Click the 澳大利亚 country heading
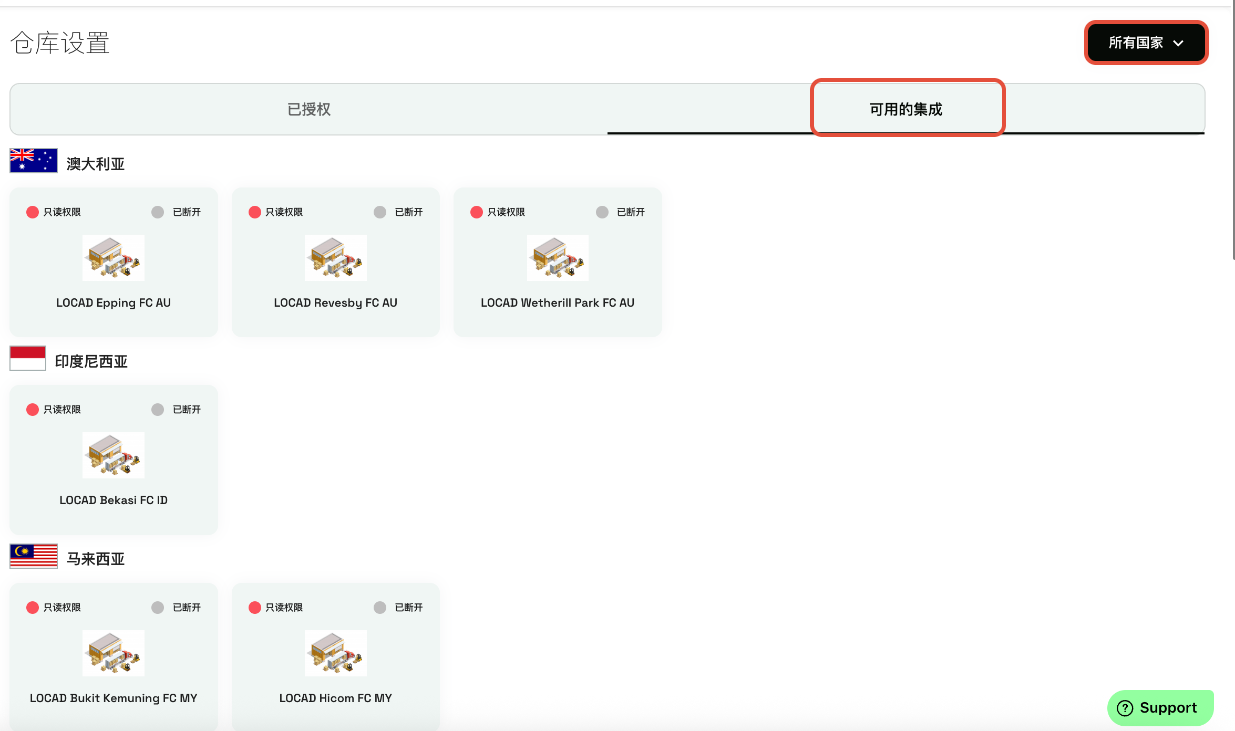 tap(96, 164)
